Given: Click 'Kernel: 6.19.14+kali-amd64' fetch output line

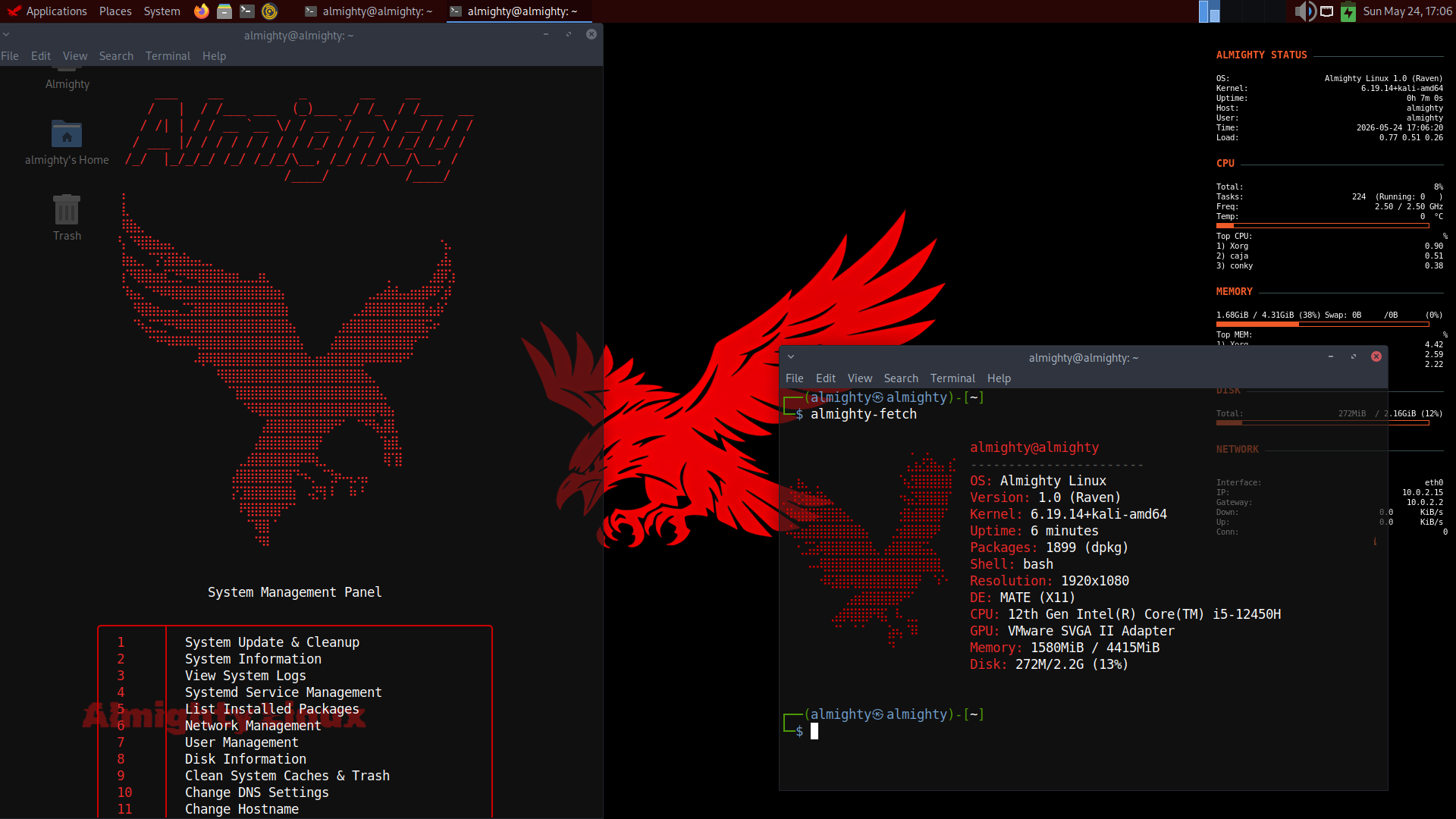Looking at the screenshot, I should point(1068,514).
